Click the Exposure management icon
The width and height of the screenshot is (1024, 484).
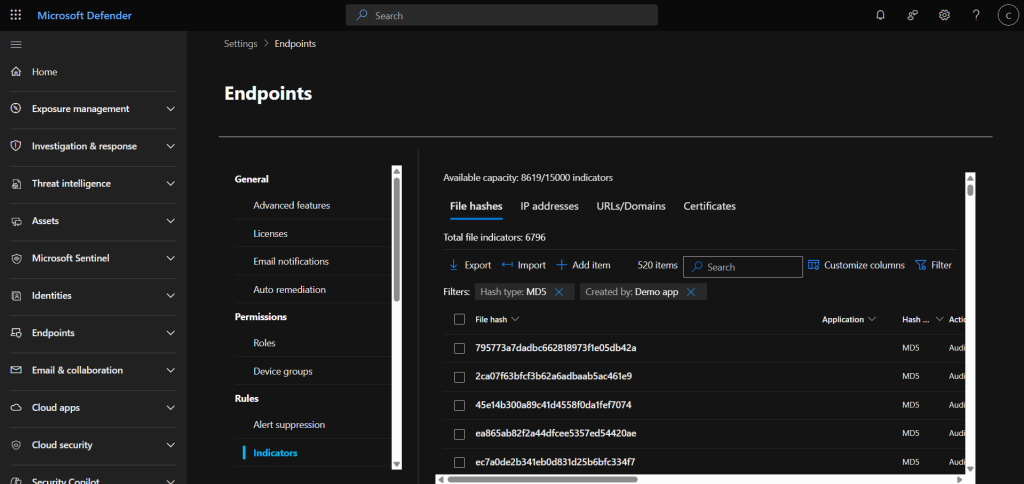tap(17, 109)
